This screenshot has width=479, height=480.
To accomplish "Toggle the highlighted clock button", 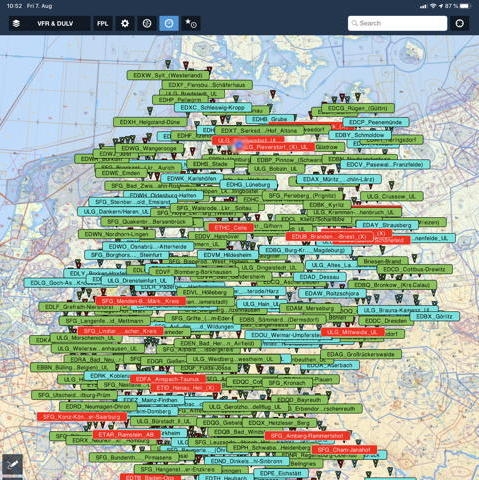I will (x=169, y=23).
